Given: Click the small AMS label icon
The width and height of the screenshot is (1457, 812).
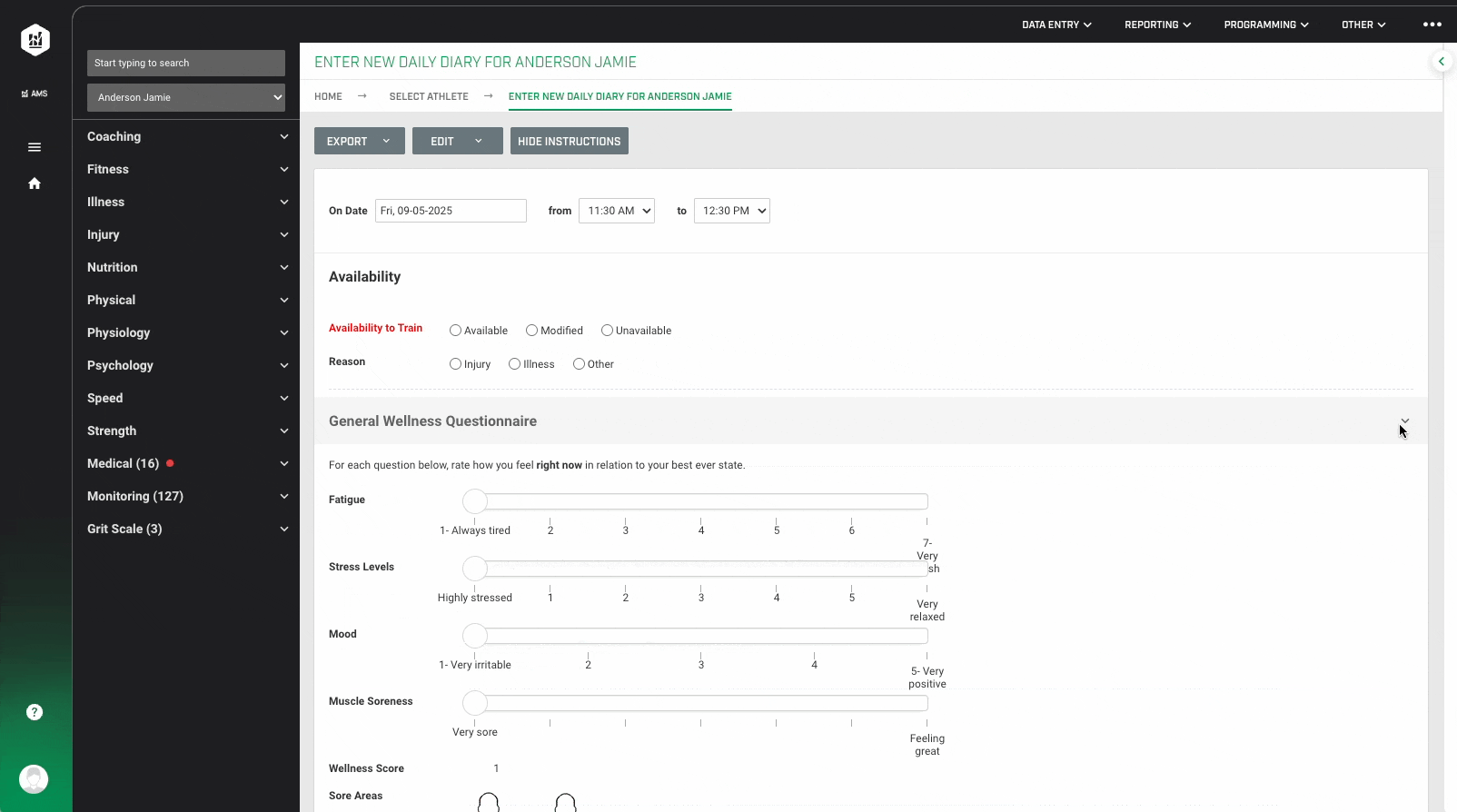Looking at the screenshot, I should tap(35, 94).
